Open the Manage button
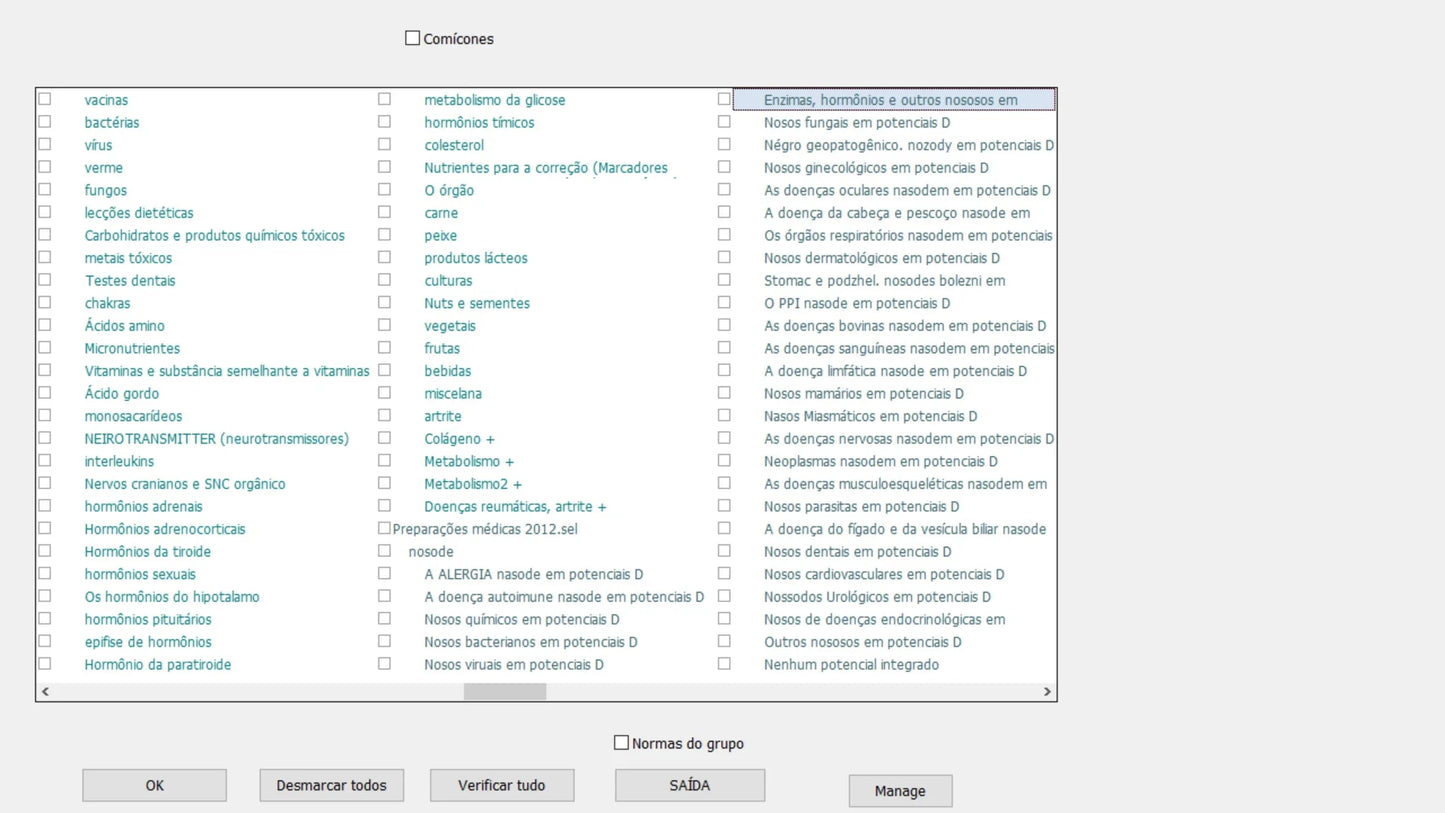 900,791
